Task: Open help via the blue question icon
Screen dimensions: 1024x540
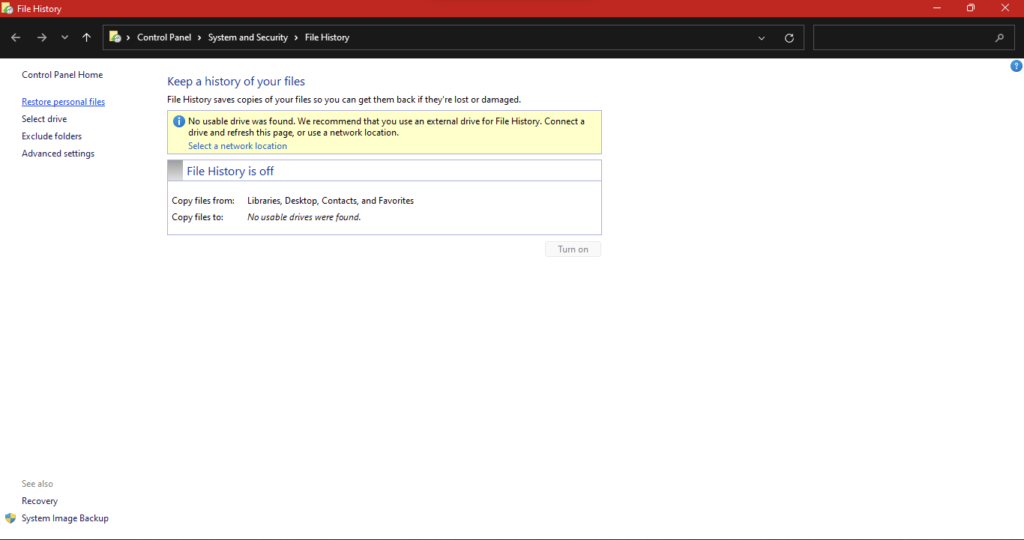Action: (1016, 66)
